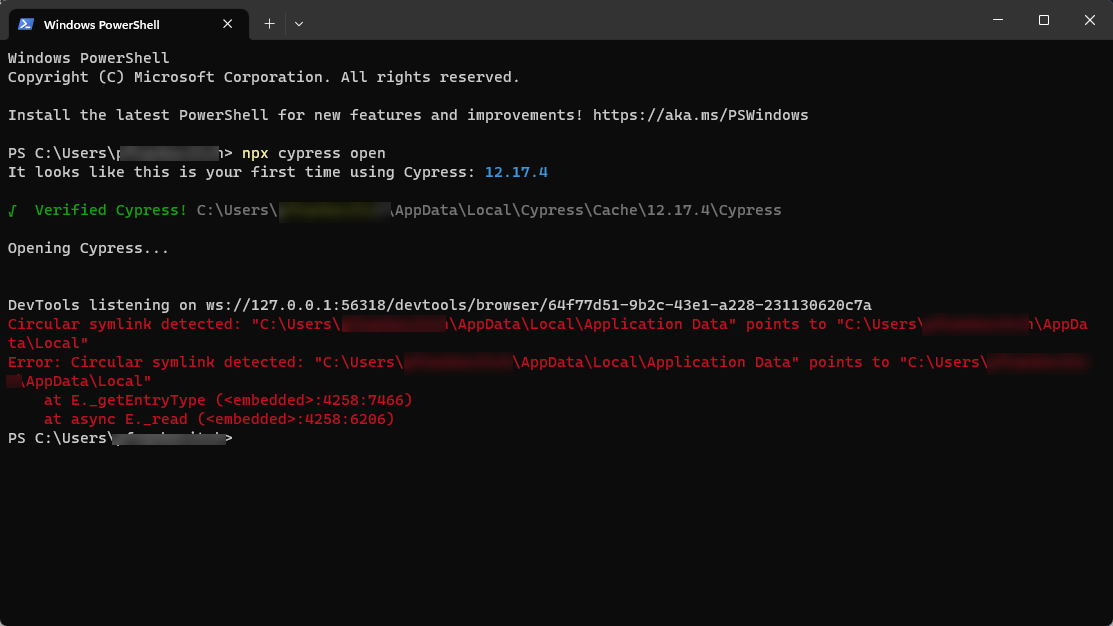Image resolution: width=1113 pixels, height=626 pixels.
Task: Maximize the terminal window
Action: coord(1043,20)
